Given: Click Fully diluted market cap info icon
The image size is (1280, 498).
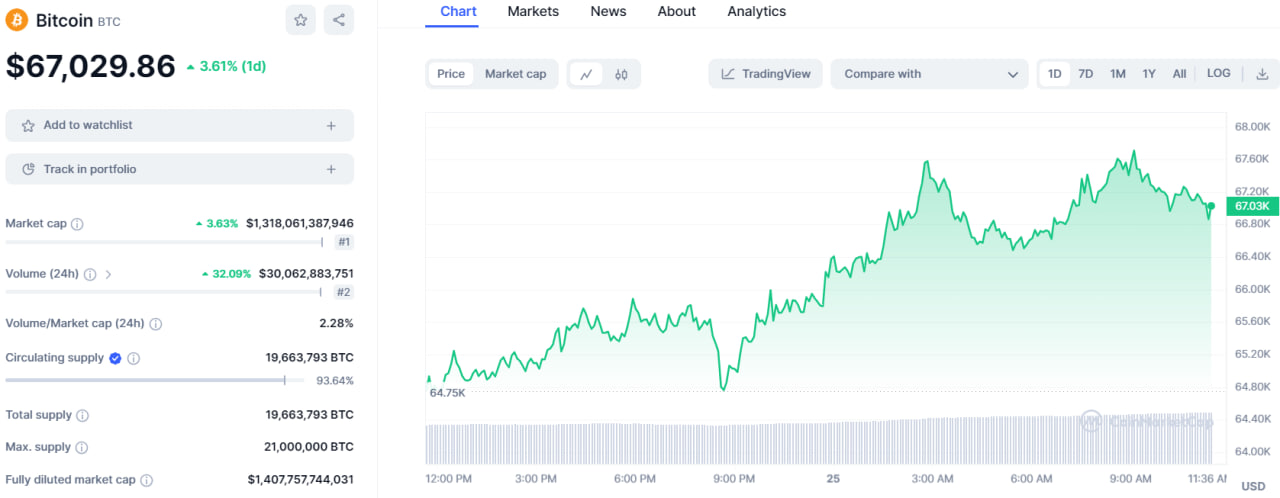Looking at the screenshot, I should [x=146, y=480].
